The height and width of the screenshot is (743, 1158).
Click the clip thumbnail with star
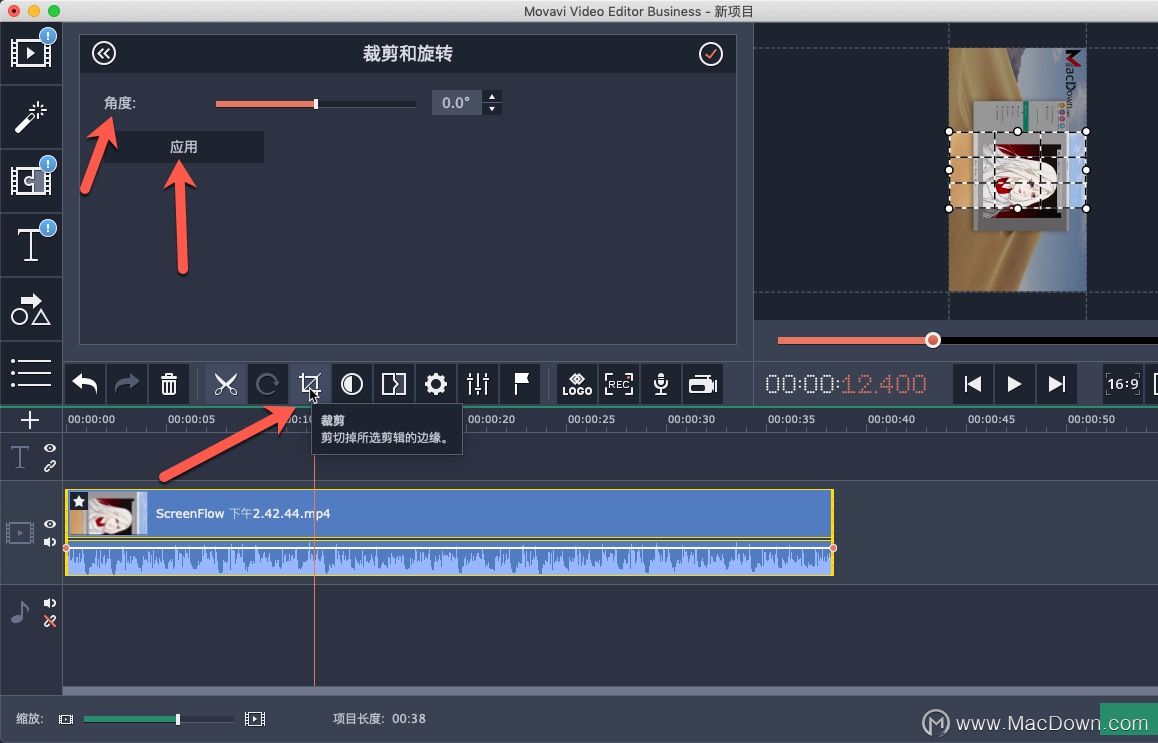tap(107, 513)
